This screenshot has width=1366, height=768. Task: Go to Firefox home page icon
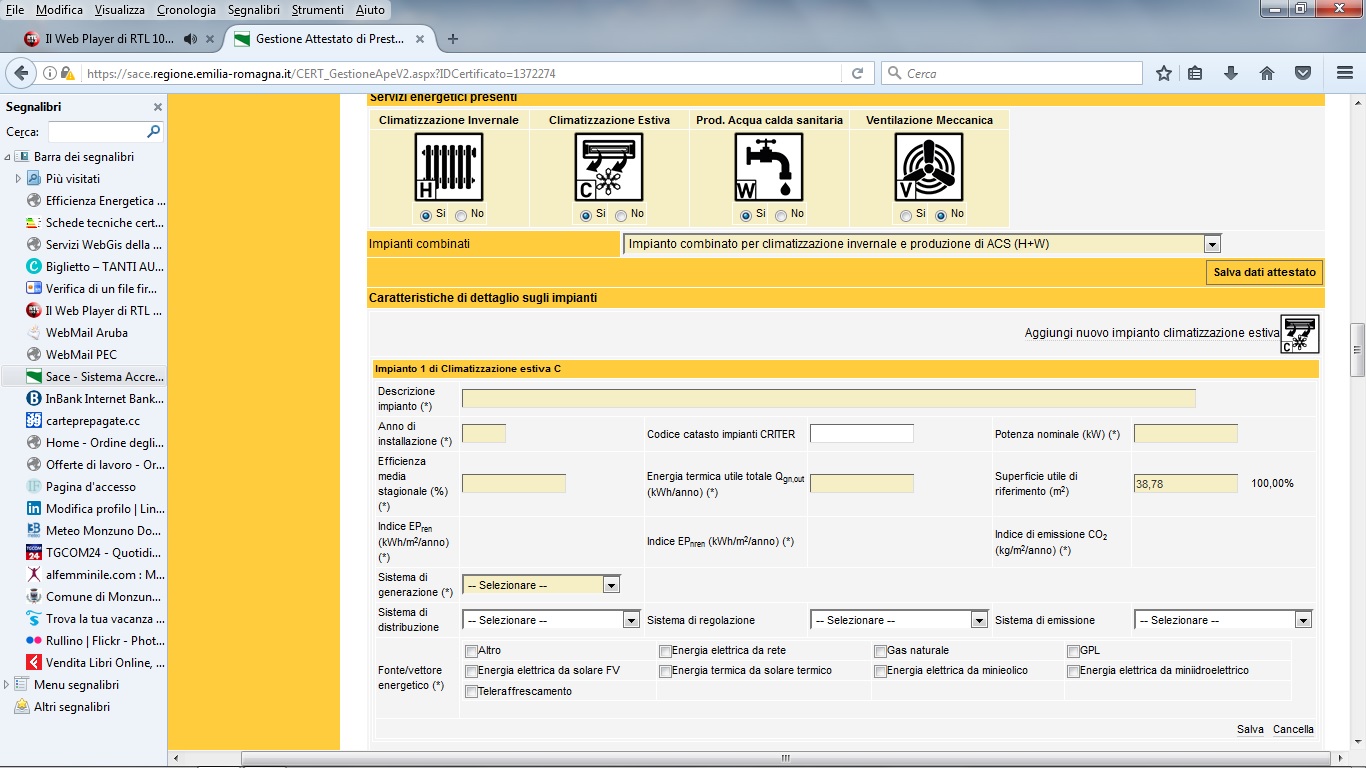pos(1266,73)
